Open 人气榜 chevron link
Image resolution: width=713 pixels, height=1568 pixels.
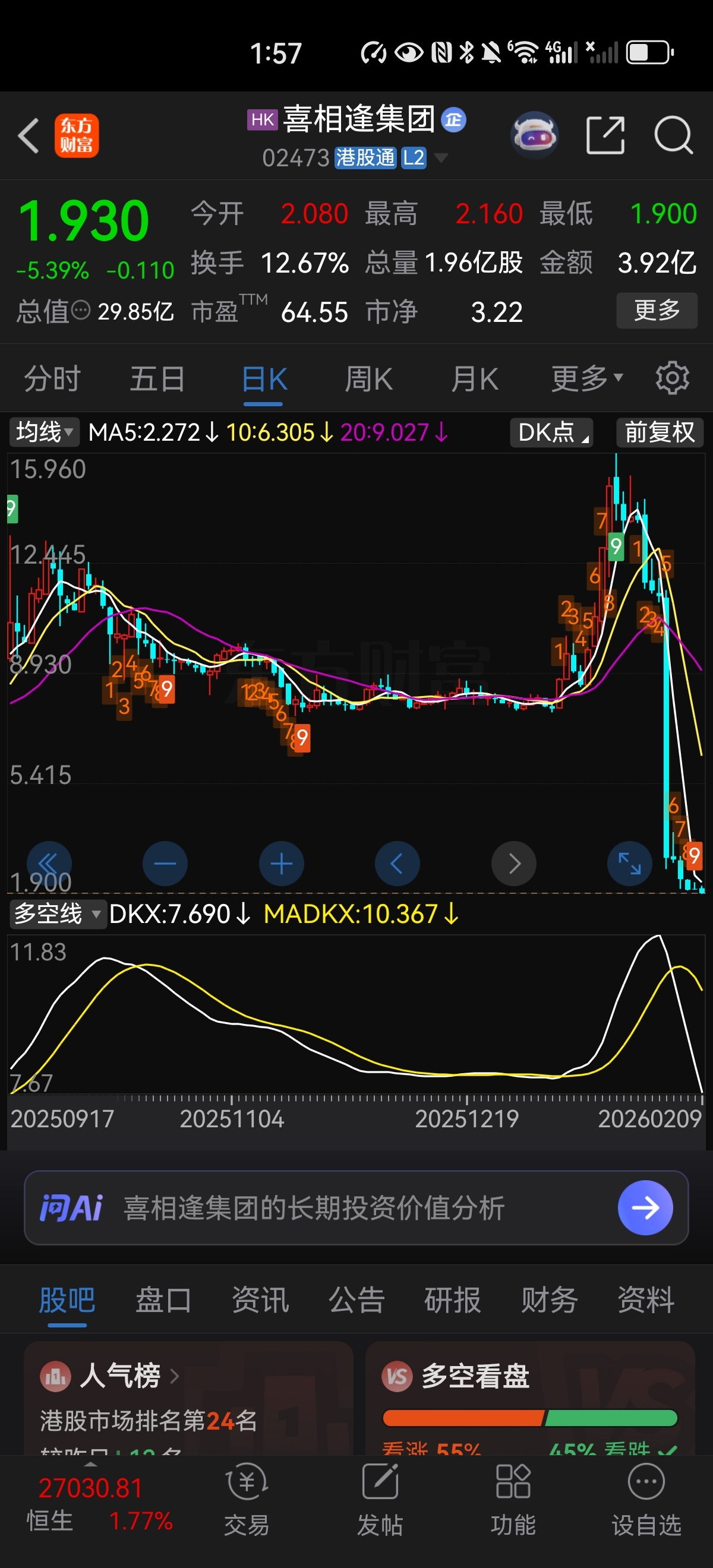(x=175, y=1376)
